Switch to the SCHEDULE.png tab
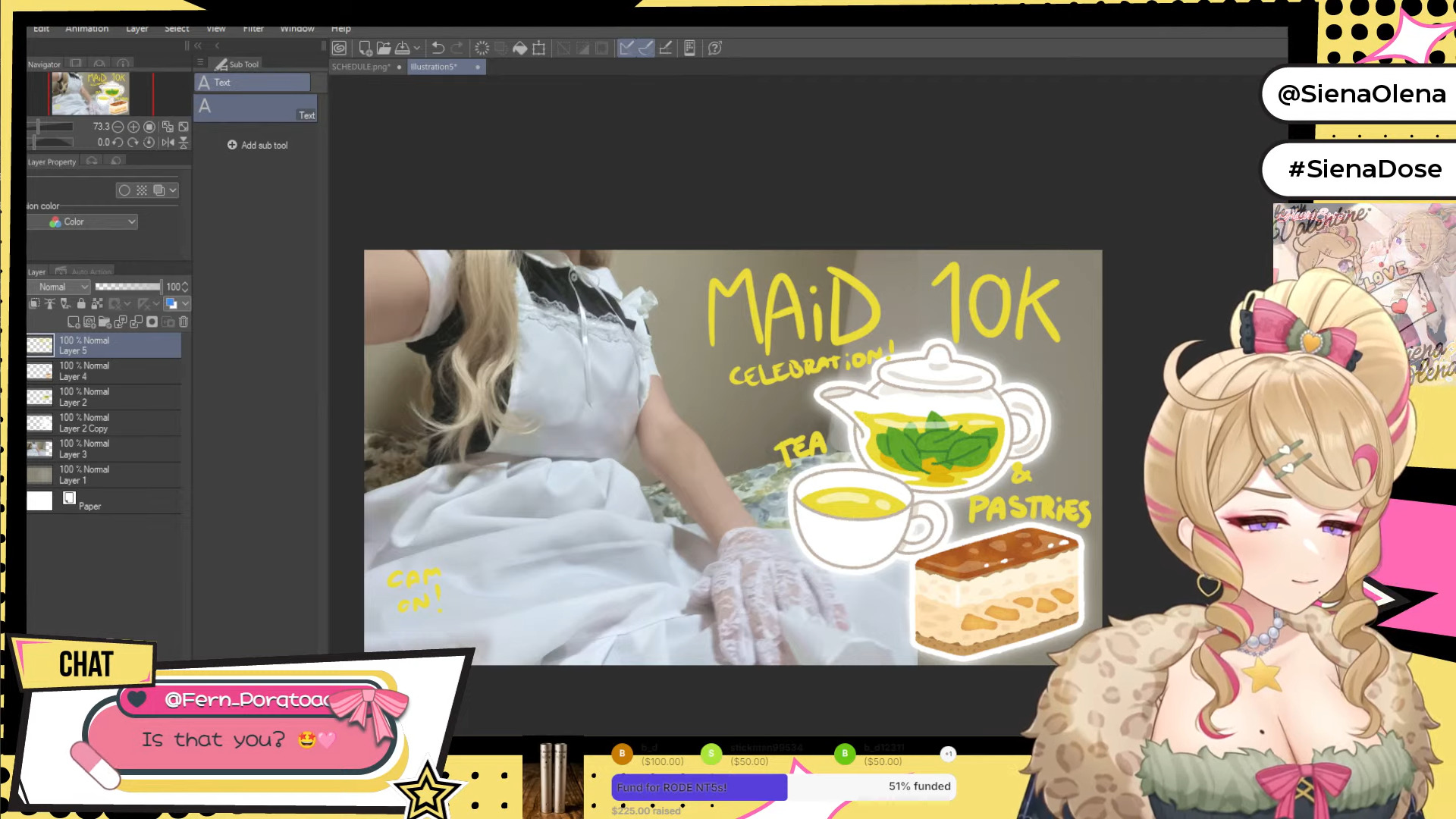This screenshot has width=1456, height=819. (361, 67)
